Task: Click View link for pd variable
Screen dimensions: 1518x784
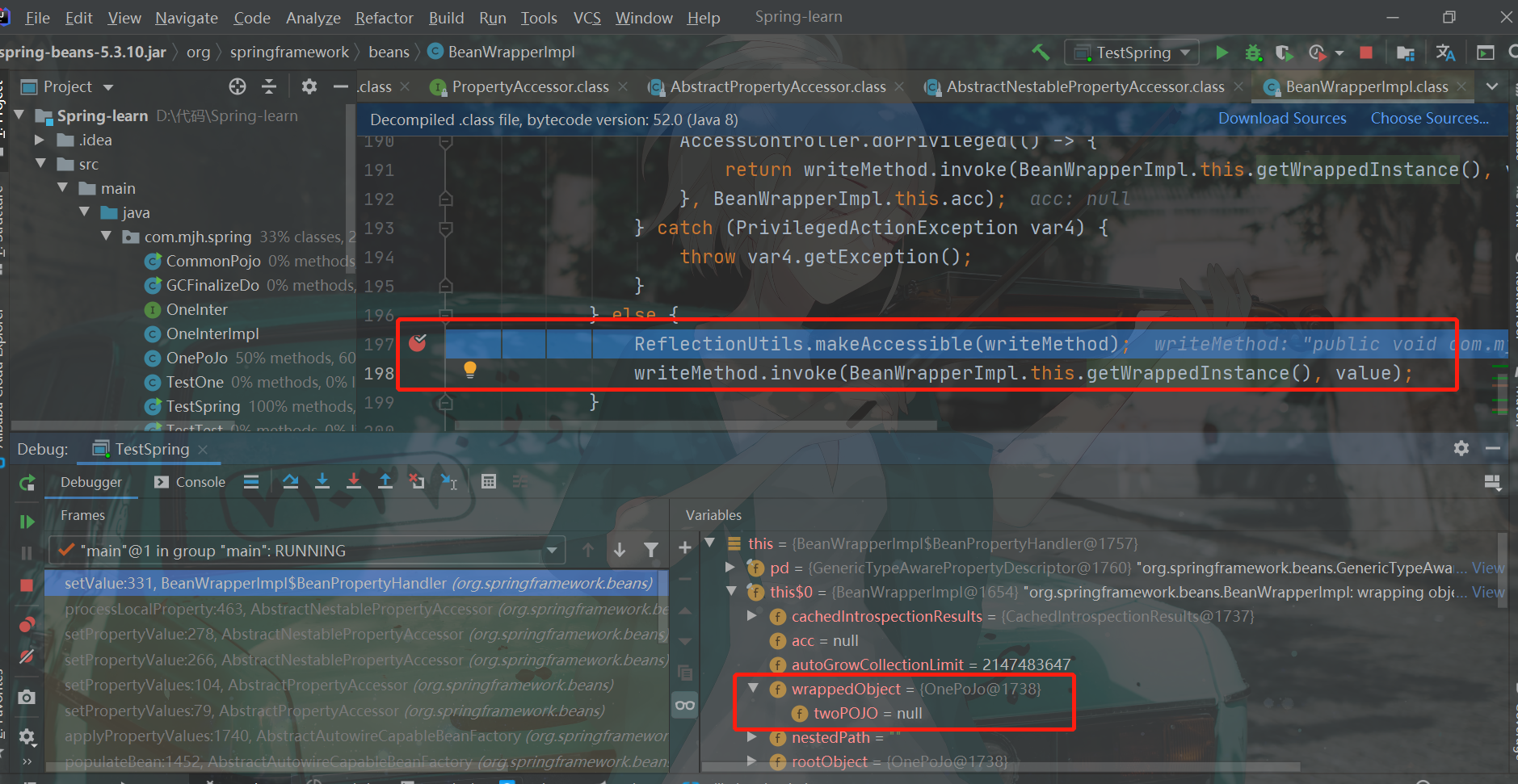Action: click(x=1488, y=568)
